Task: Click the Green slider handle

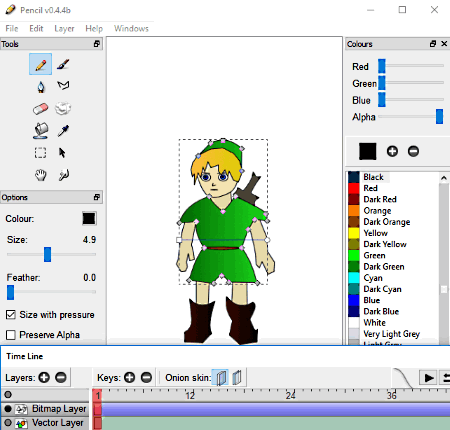Action: [382, 83]
